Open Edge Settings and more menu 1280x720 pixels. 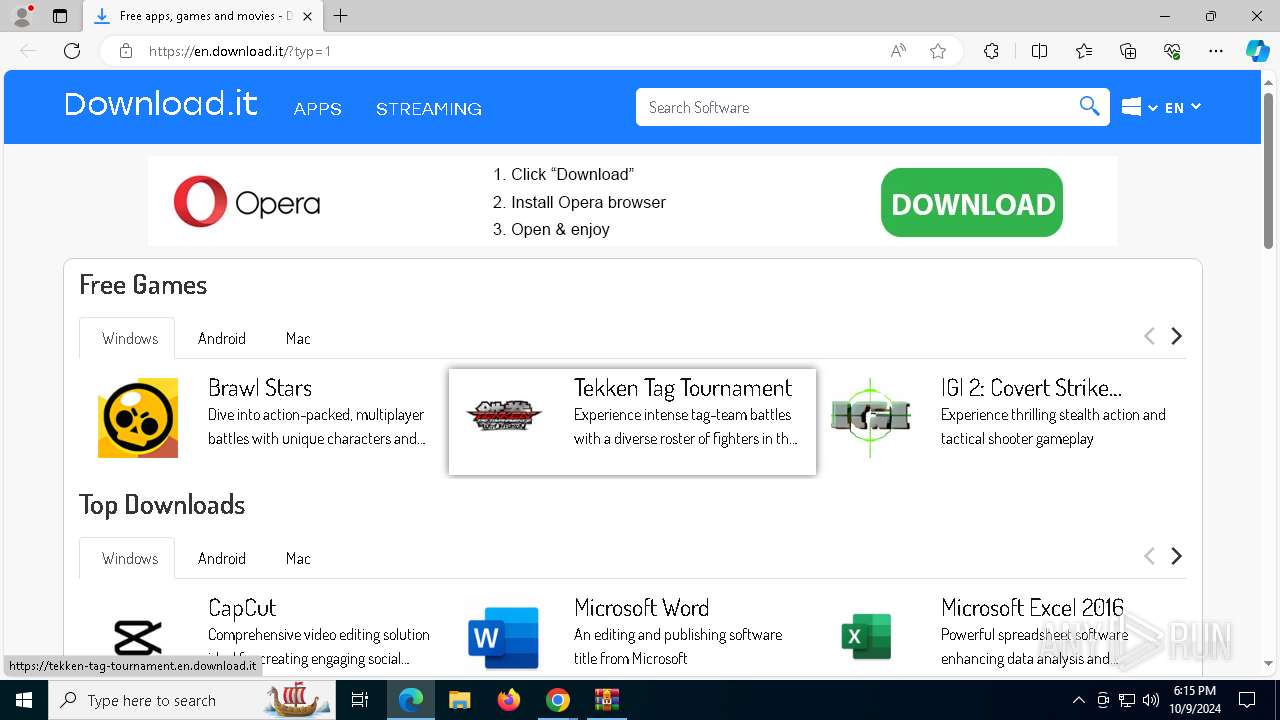(x=1216, y=51)
